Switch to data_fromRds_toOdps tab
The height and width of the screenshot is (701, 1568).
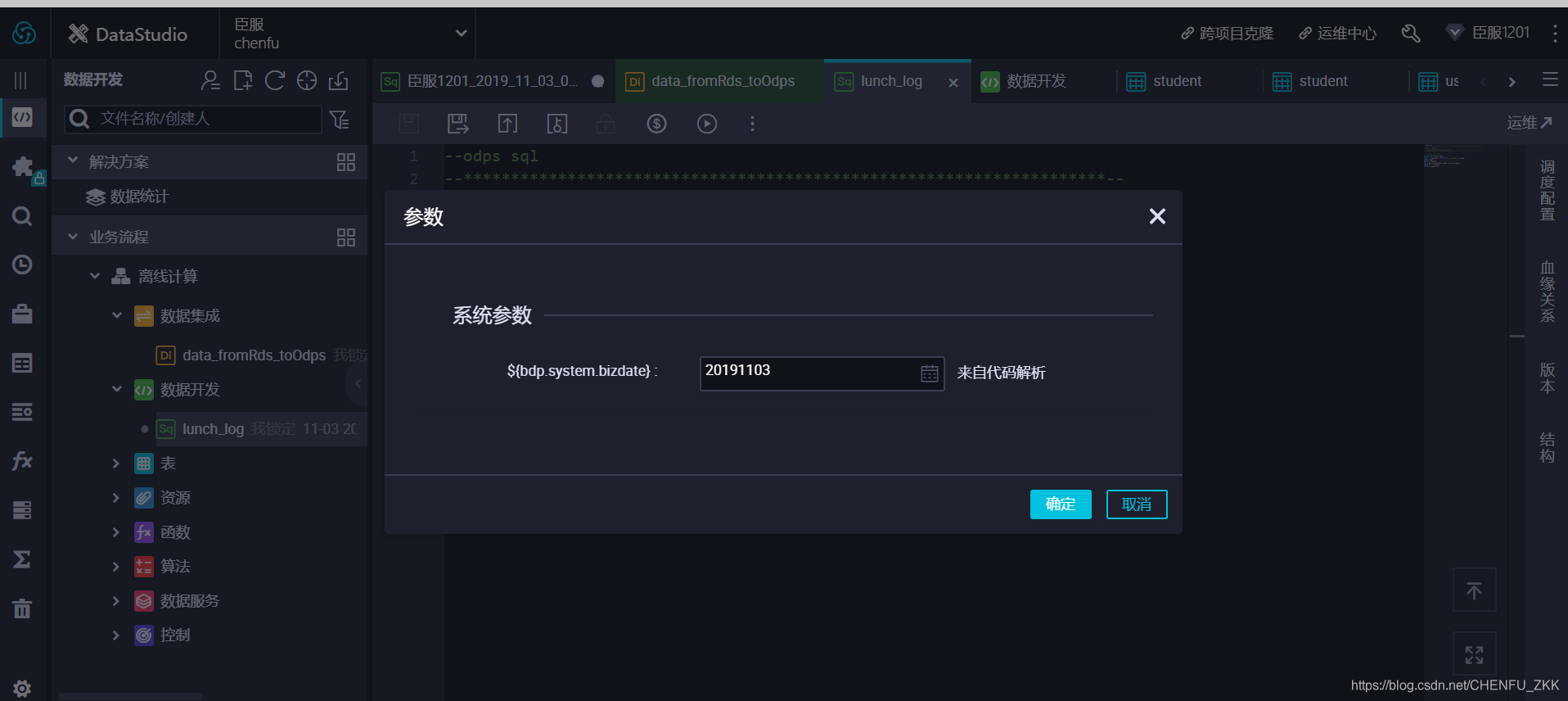click(x=719, y=81)
